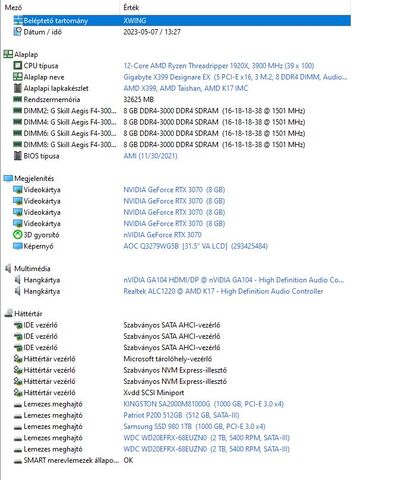Screen dimensions: 399x480
Task: Click the Megjelenítés section monitor icon
Action: pyautogui.click(x=8, y=178)
